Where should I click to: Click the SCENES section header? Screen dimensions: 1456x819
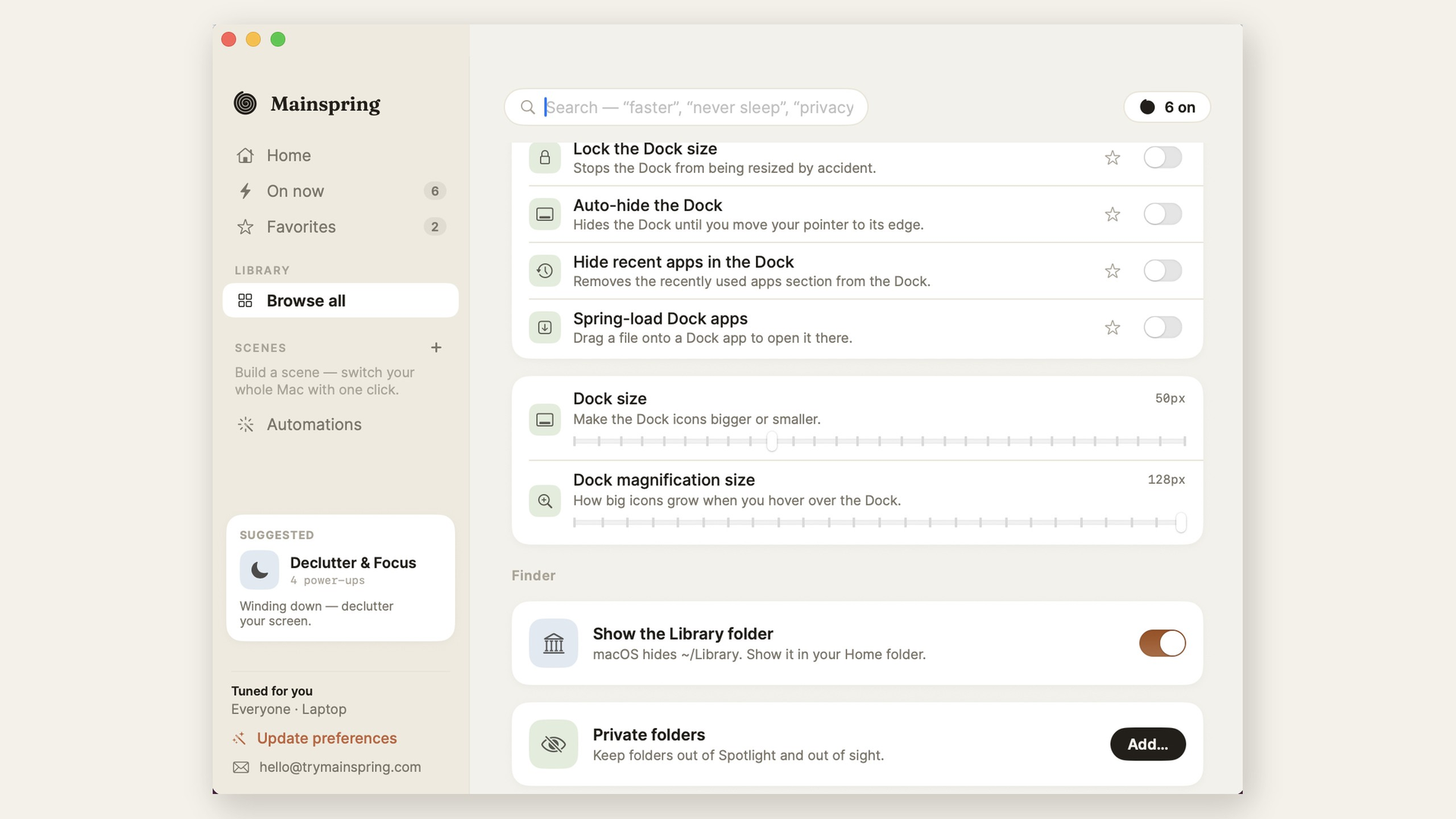260,348
